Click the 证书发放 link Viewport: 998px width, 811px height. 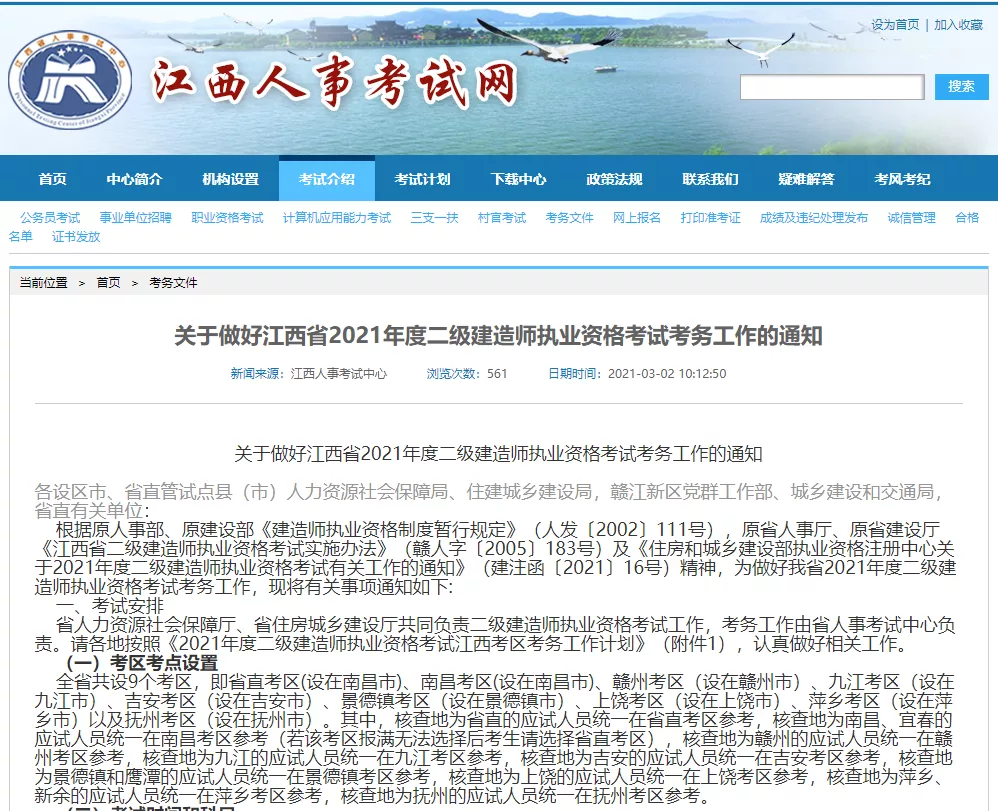[76, 237]
